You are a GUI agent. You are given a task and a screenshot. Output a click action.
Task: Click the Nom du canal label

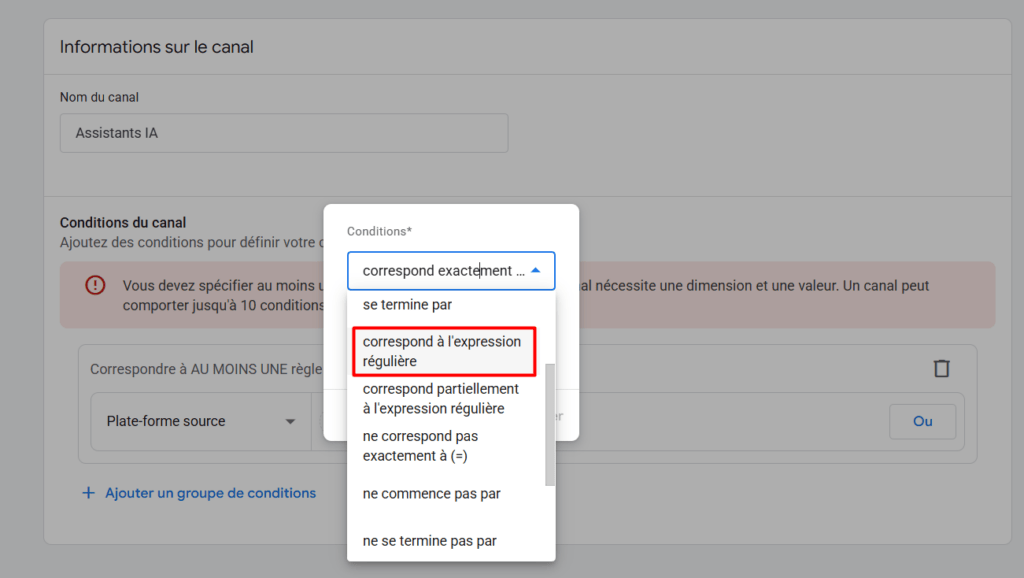point(99,97)
